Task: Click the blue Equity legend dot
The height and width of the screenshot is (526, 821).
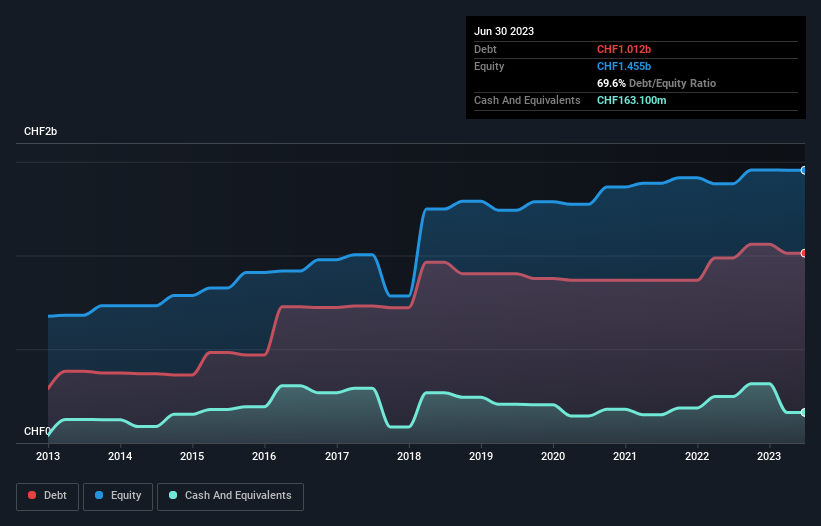Action: [x=101, y=496]
